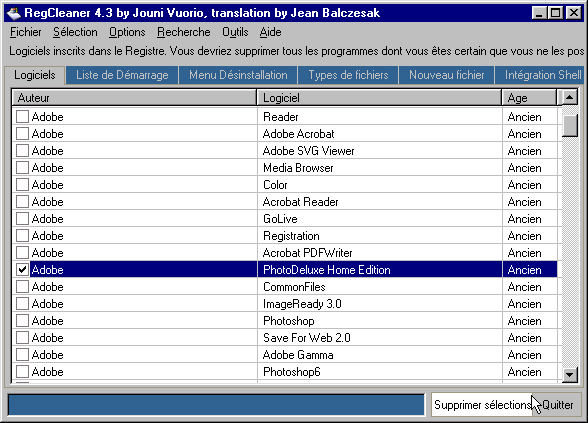
Task: Click the RegCleaner title bar app icon
Action: (x=14, y=13)
